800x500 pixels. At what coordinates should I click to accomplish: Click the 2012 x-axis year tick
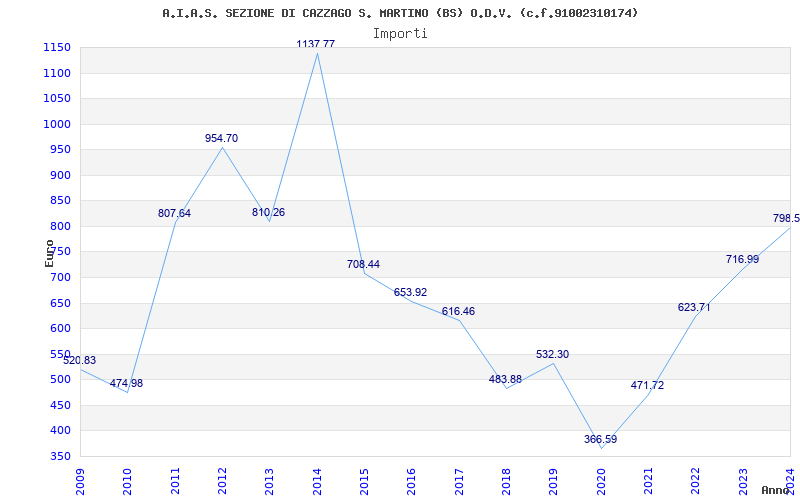coord(222,481)
